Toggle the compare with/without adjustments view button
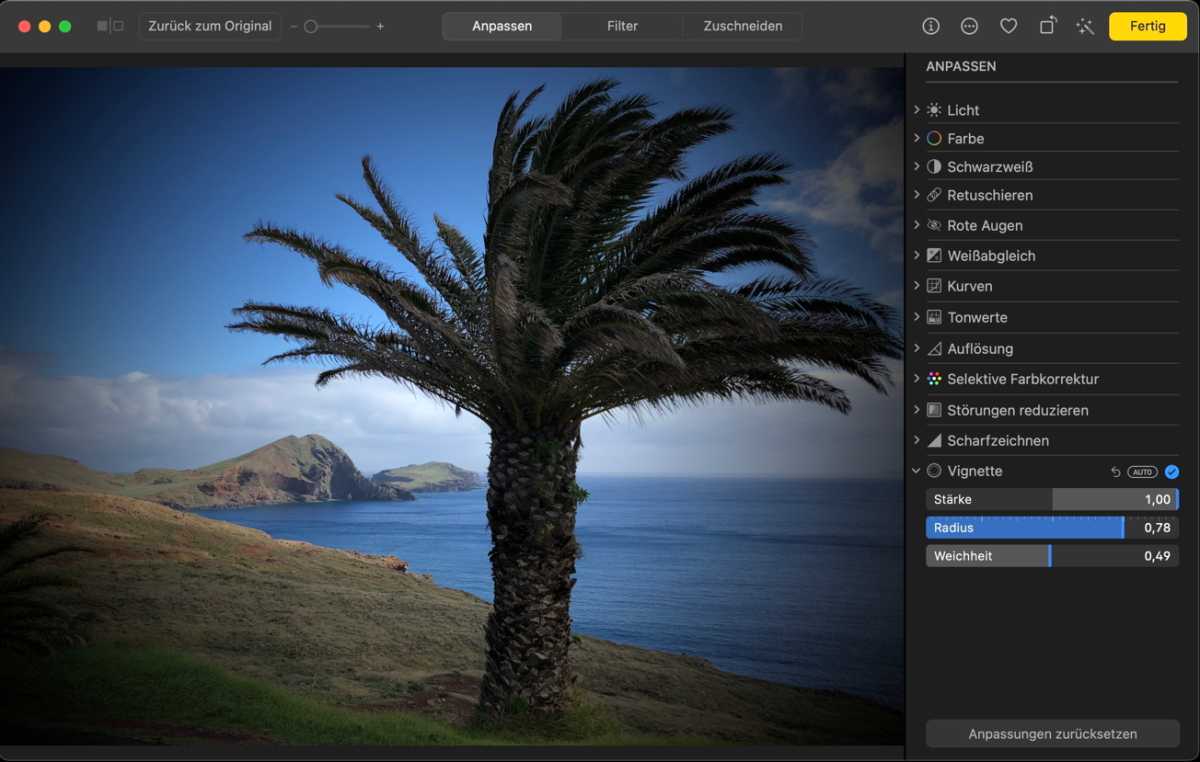The image size is (1200, 762). pos(110,26)
